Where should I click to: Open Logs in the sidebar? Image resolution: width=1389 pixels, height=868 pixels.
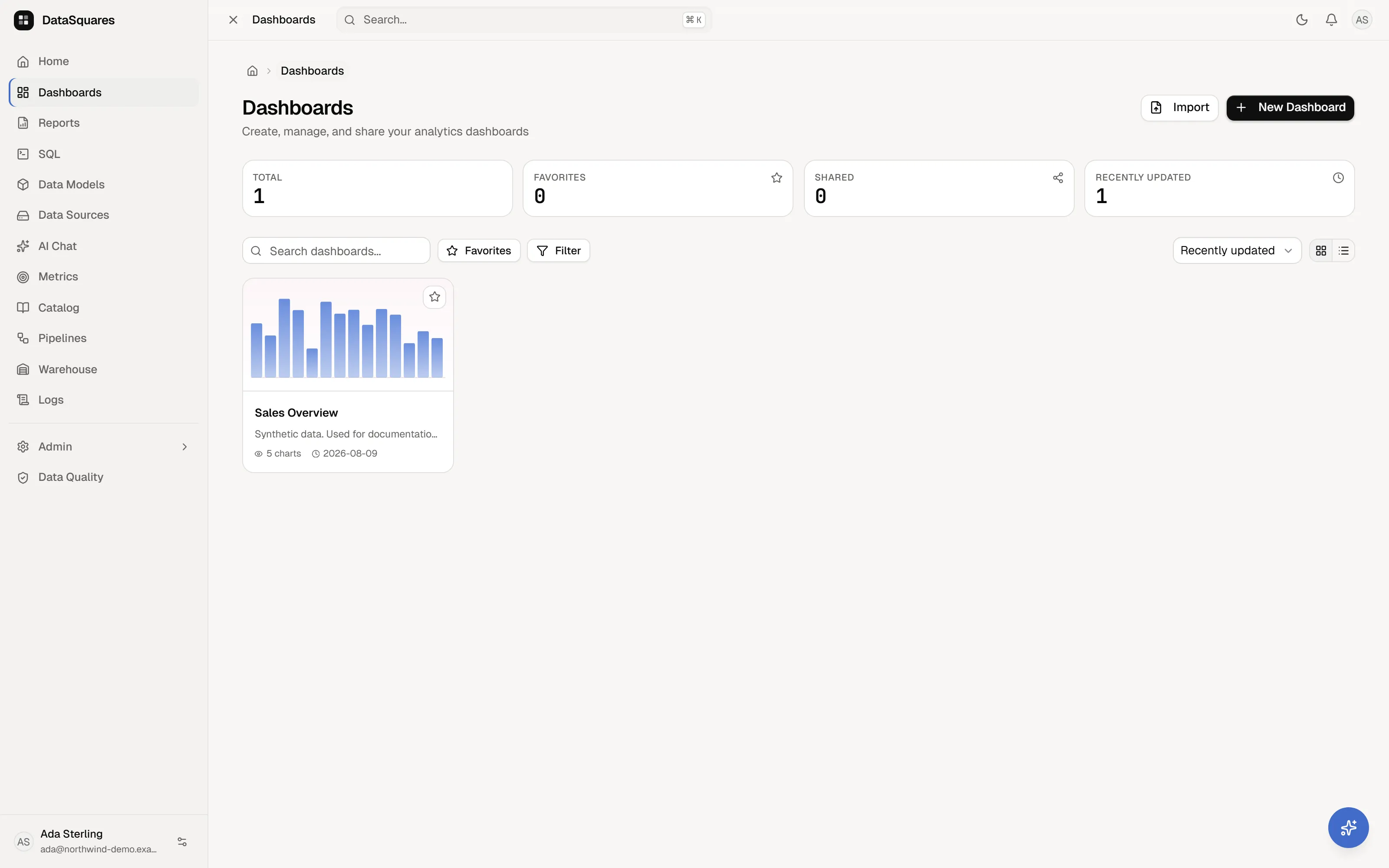pyautogui.click(x=103, y=400)
